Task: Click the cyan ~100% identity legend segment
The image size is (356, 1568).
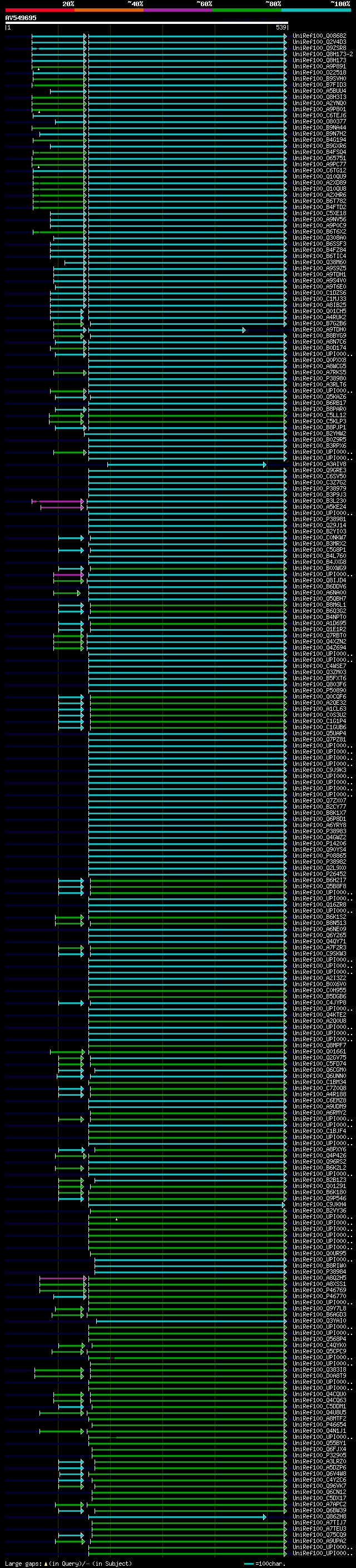Action: pyautogui.click(x=316, y=10)
